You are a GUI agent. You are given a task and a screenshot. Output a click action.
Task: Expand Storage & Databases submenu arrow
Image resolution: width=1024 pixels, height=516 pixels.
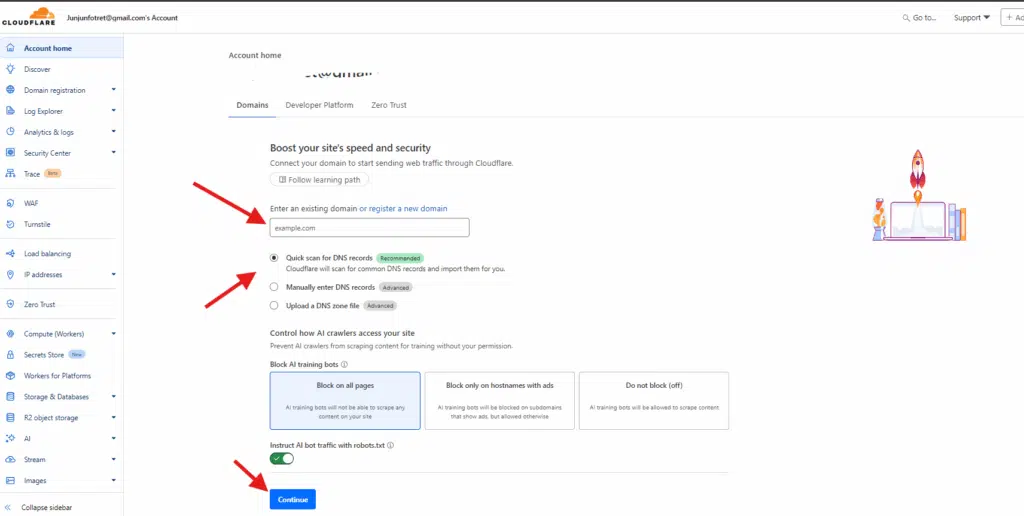pos(114,396)
